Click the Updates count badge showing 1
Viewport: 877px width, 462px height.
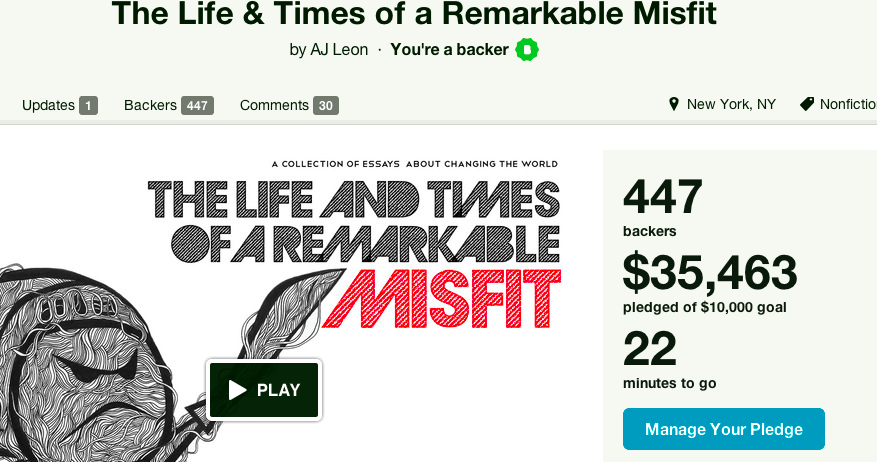(x=88, y=105)
